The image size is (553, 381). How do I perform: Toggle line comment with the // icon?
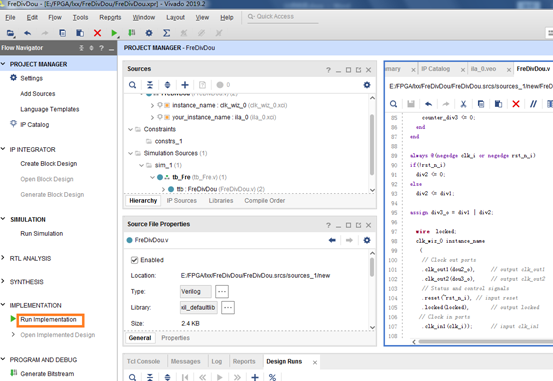tap(534, 104)
